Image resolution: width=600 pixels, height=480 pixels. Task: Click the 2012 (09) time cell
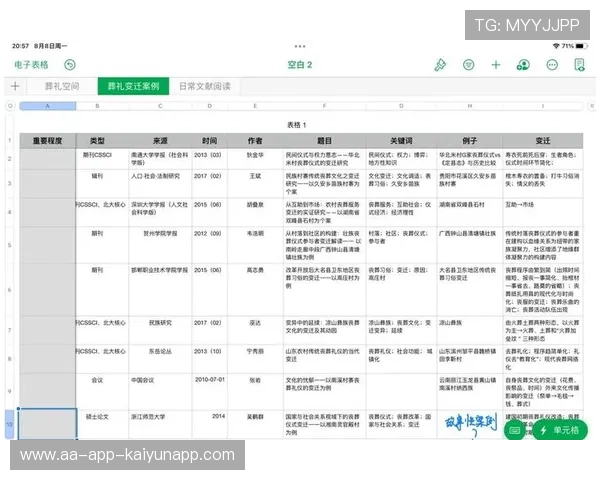click(x=209, y=245)
